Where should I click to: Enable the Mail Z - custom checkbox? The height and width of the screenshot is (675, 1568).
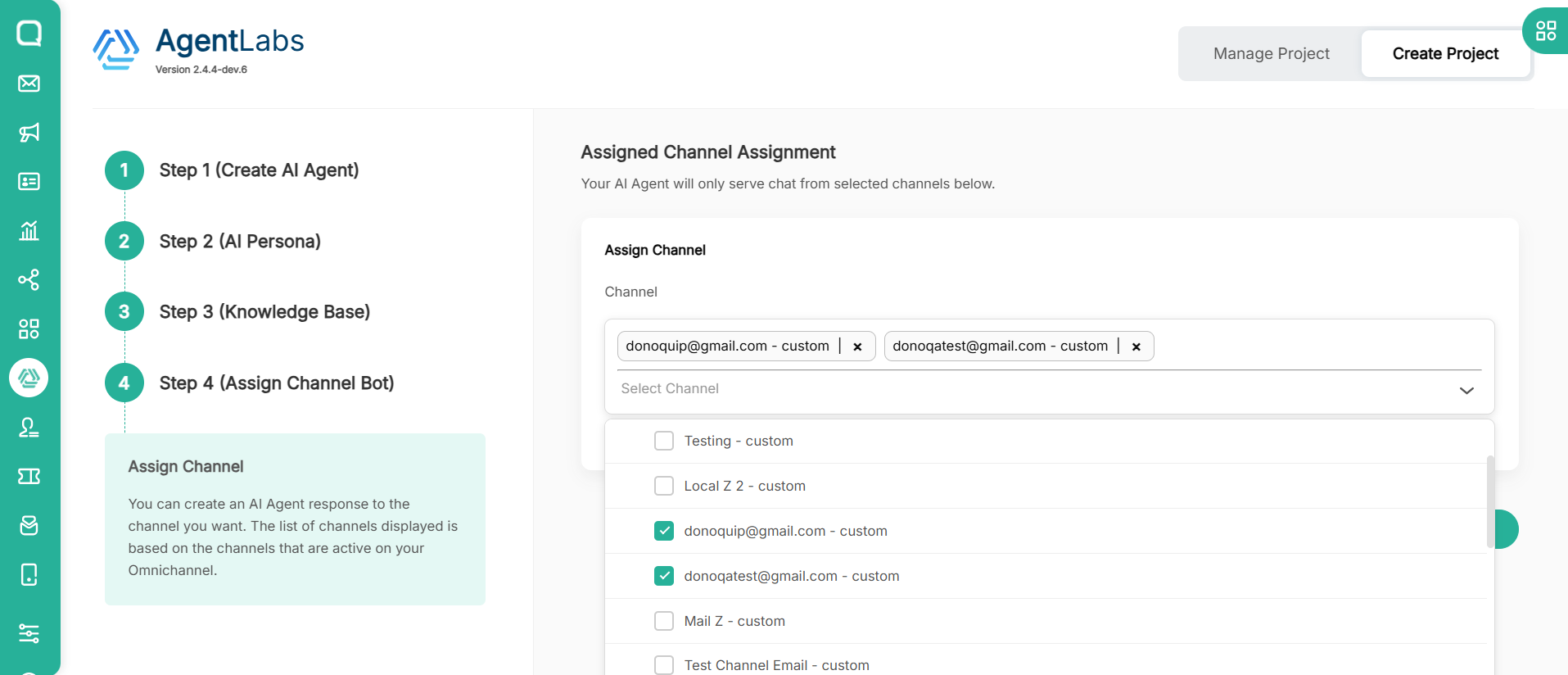pyautogui.click(x=664, y=621)
